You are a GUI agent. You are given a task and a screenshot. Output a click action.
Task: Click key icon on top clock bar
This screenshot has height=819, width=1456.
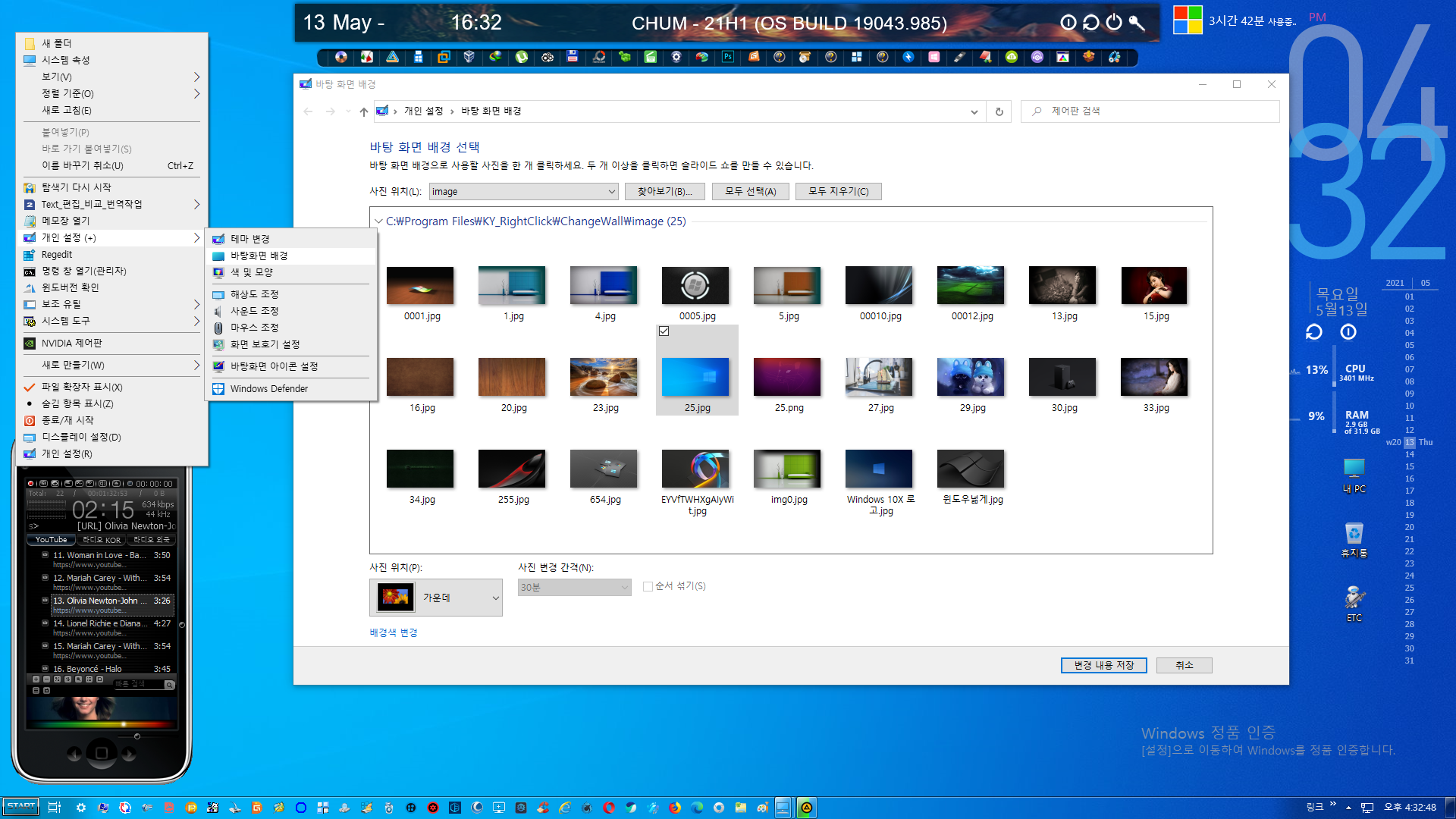pyautogui.click(x=1137, y=23)
